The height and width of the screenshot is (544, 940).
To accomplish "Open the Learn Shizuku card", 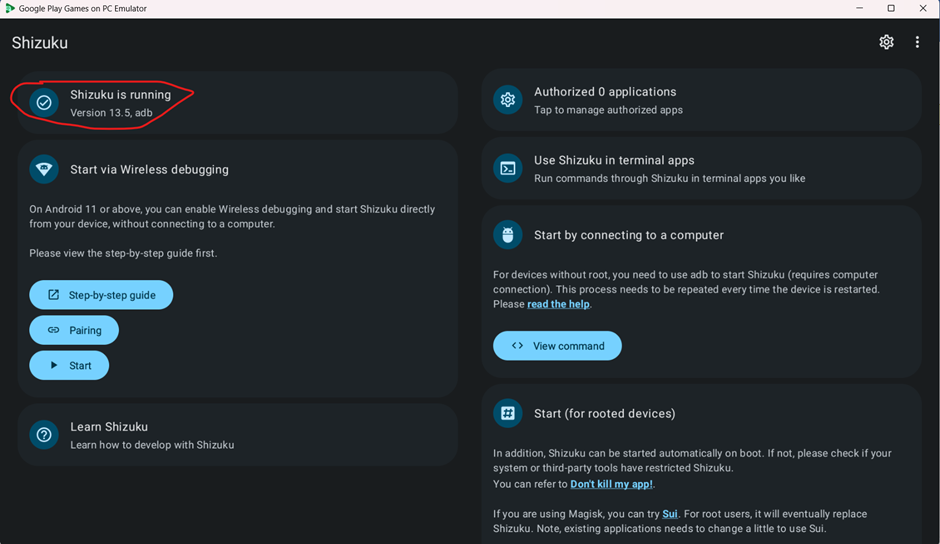I will tap(237, 435).
